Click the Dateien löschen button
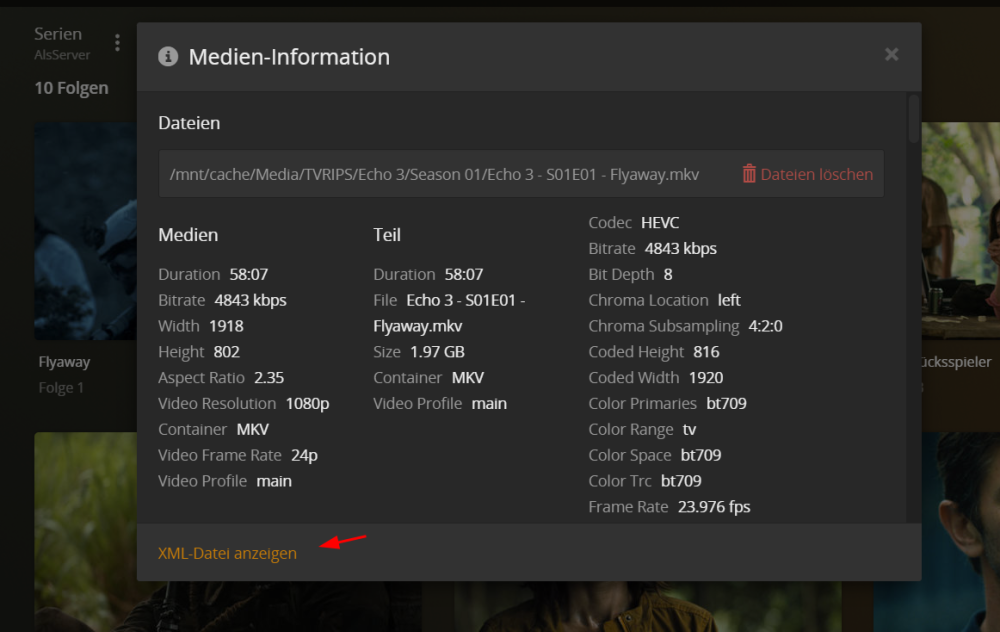This screenshot has width=1000, height=632. [x=807, y=174]
